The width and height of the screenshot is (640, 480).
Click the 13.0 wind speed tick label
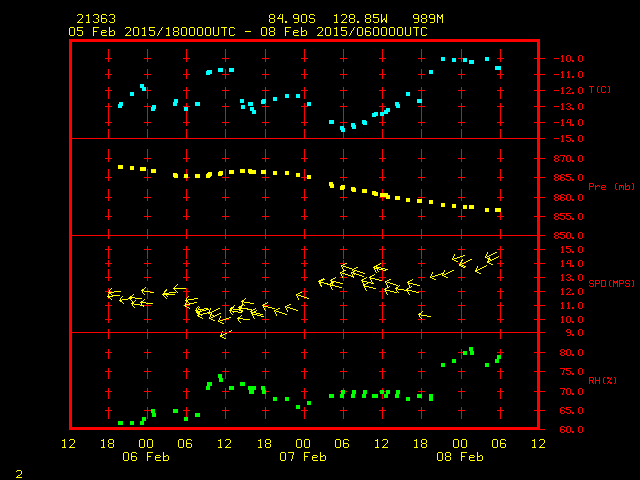571,278
